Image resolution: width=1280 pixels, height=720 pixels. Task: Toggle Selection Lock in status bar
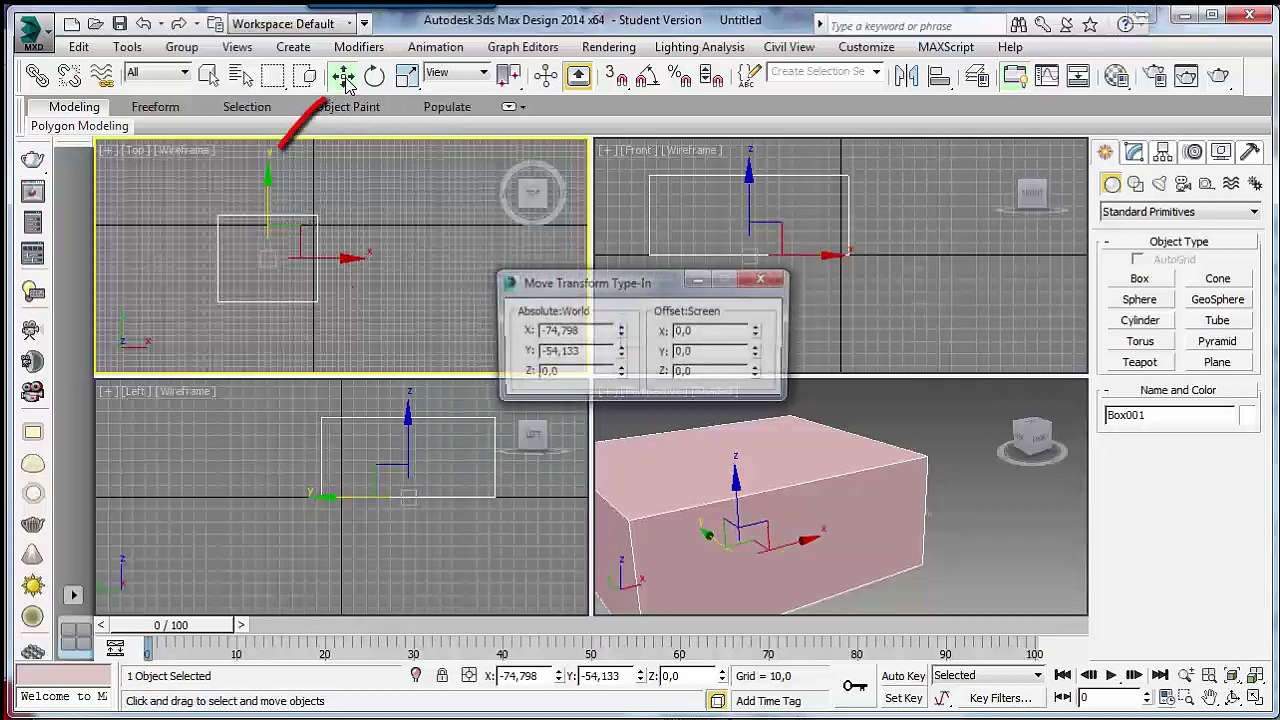442,676
